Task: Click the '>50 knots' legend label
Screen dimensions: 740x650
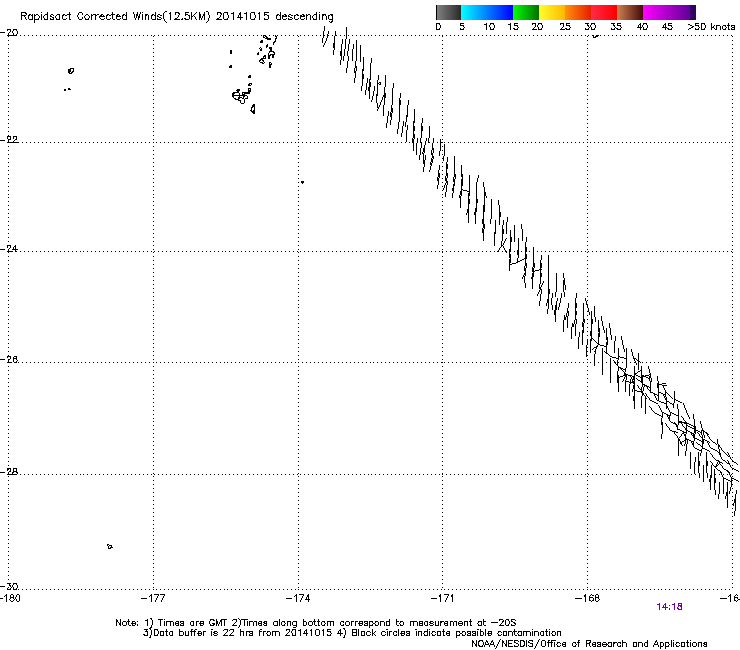Action: point(711,27)
